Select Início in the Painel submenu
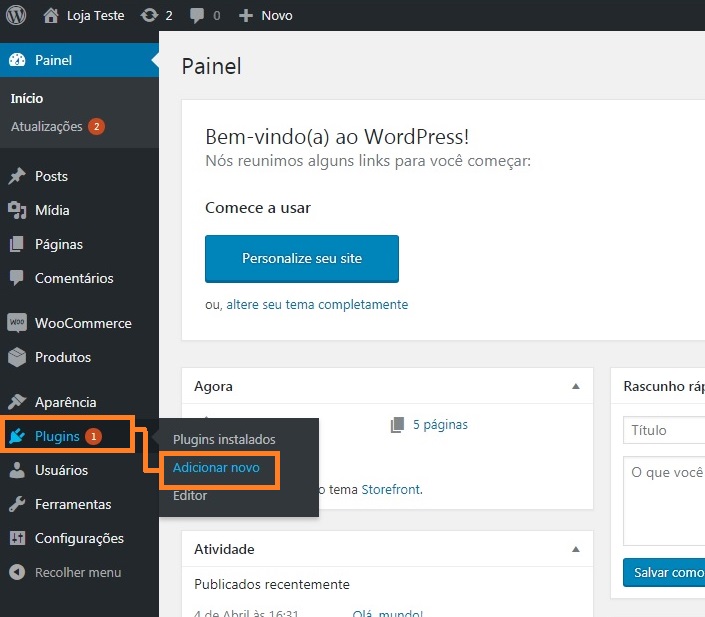The width and height of the screenshot is (705, 617). 27,98
